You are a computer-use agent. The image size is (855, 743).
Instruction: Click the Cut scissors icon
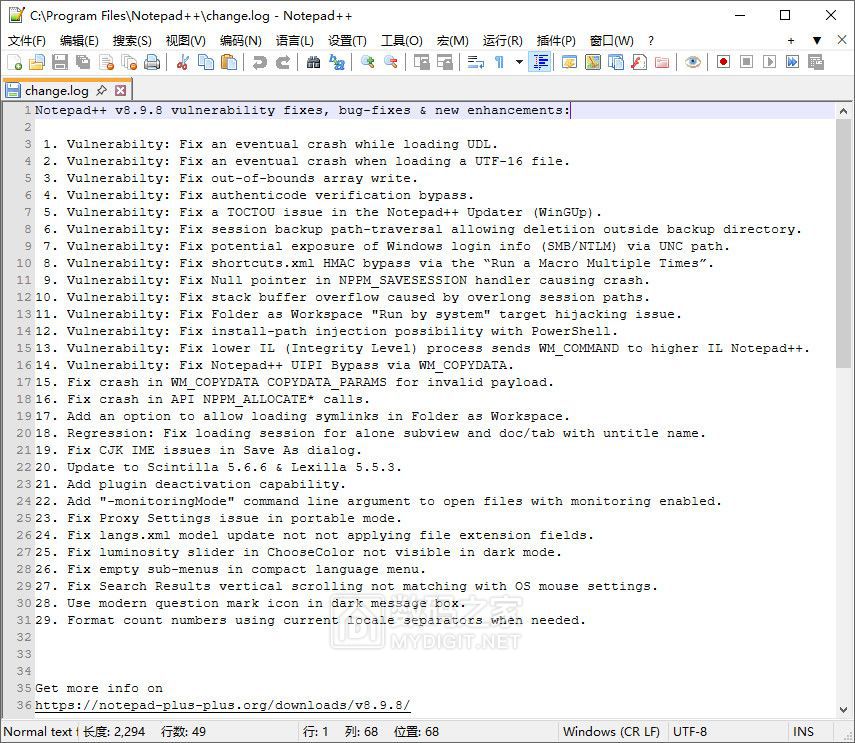pyautogui.click(x=183, y=62)
